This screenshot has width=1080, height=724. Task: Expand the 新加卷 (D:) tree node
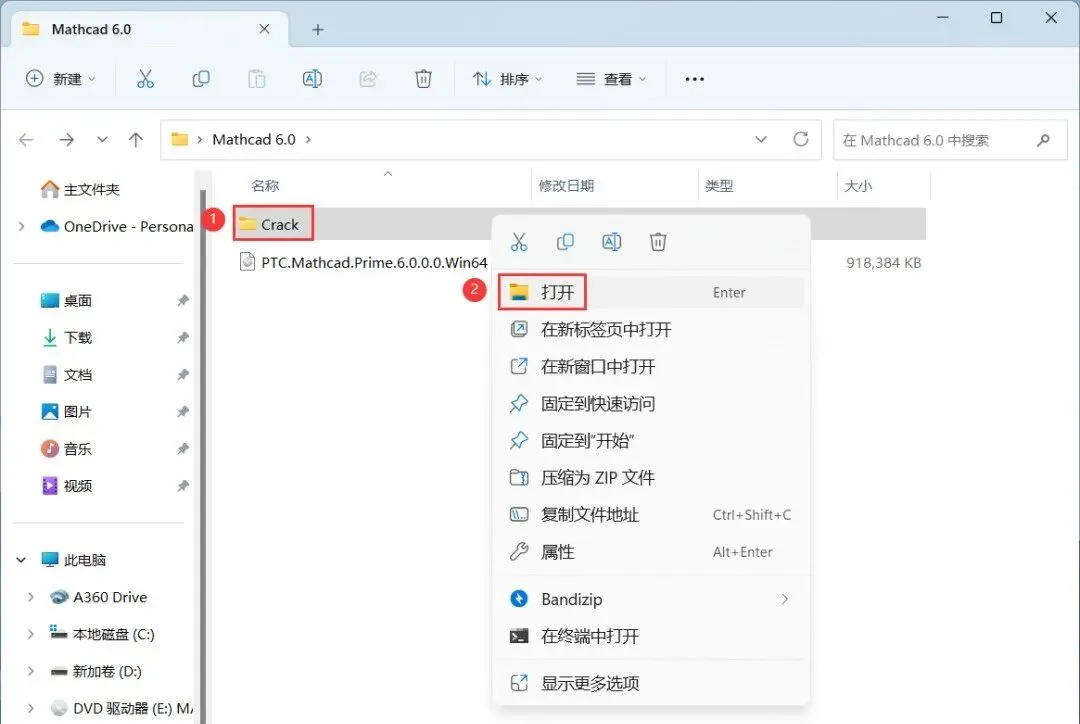click(x=30, y=672)
